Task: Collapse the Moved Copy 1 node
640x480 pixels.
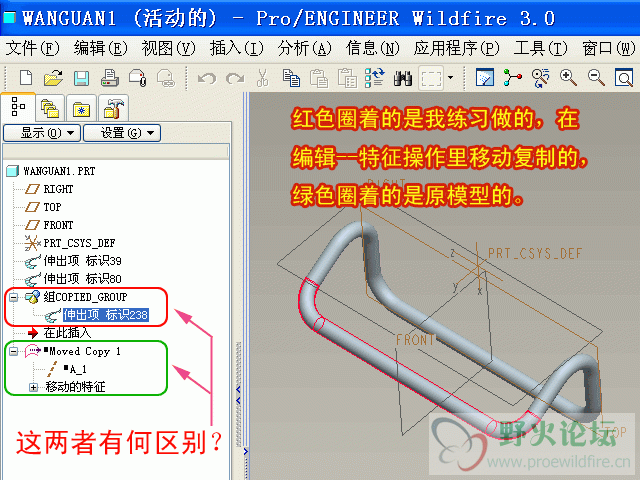Action: coord(14,351)
